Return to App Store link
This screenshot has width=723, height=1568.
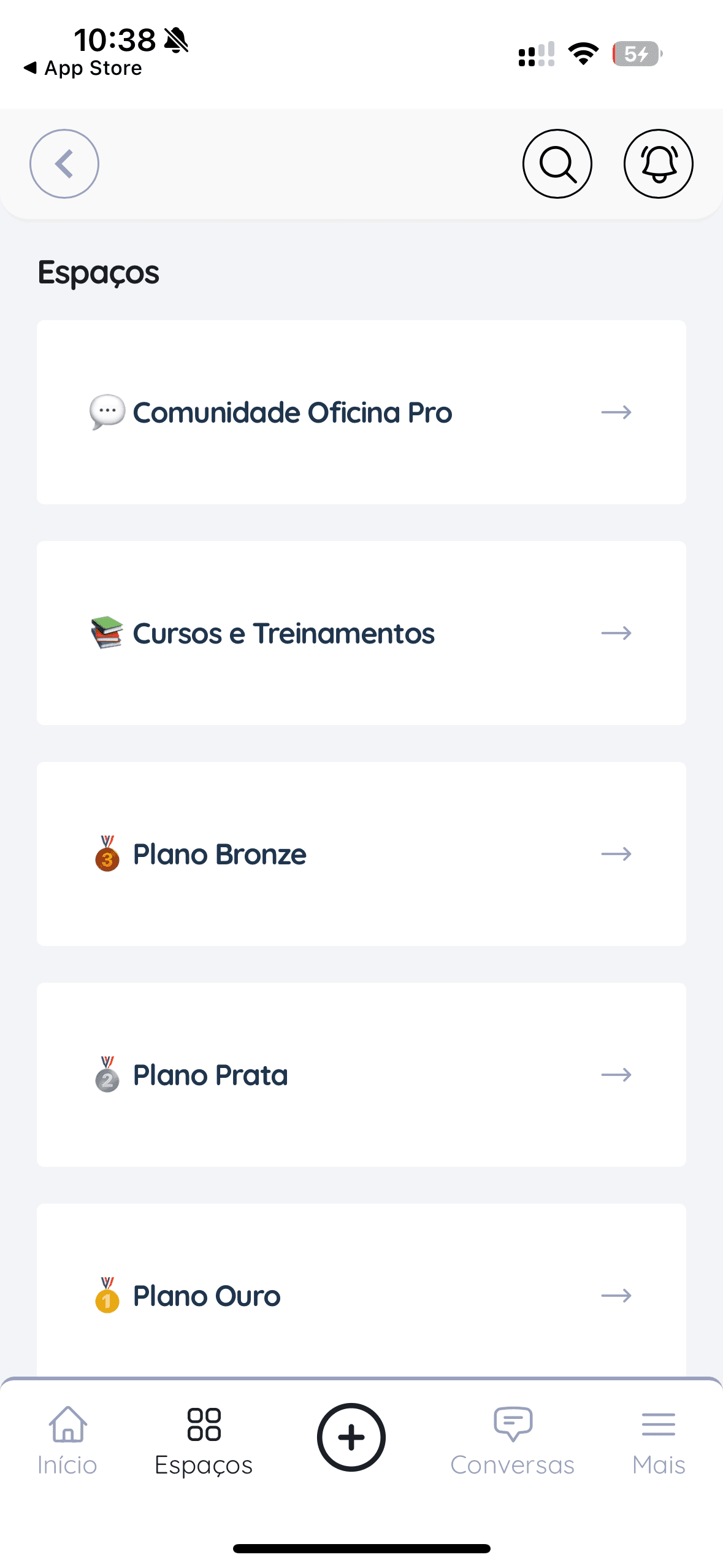point(83,68)
